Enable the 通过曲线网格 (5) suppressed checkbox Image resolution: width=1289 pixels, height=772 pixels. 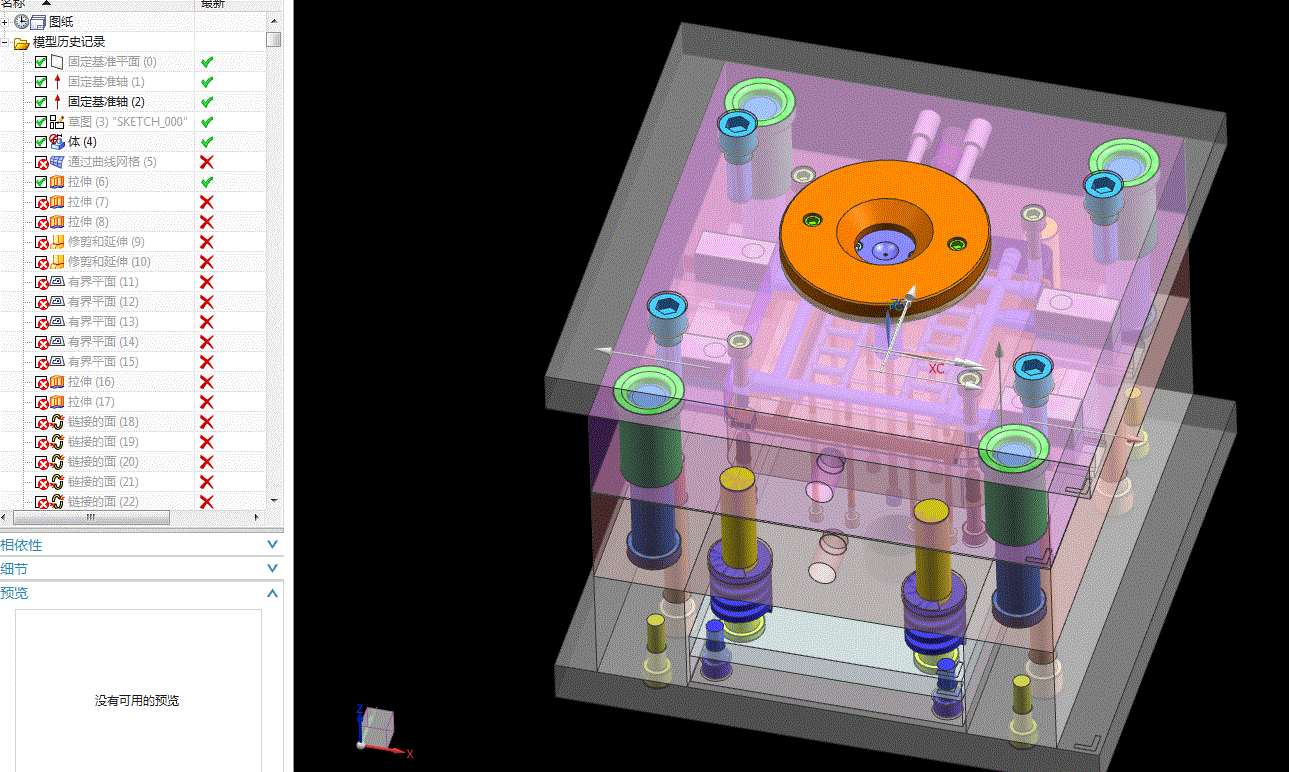[41, 162]
